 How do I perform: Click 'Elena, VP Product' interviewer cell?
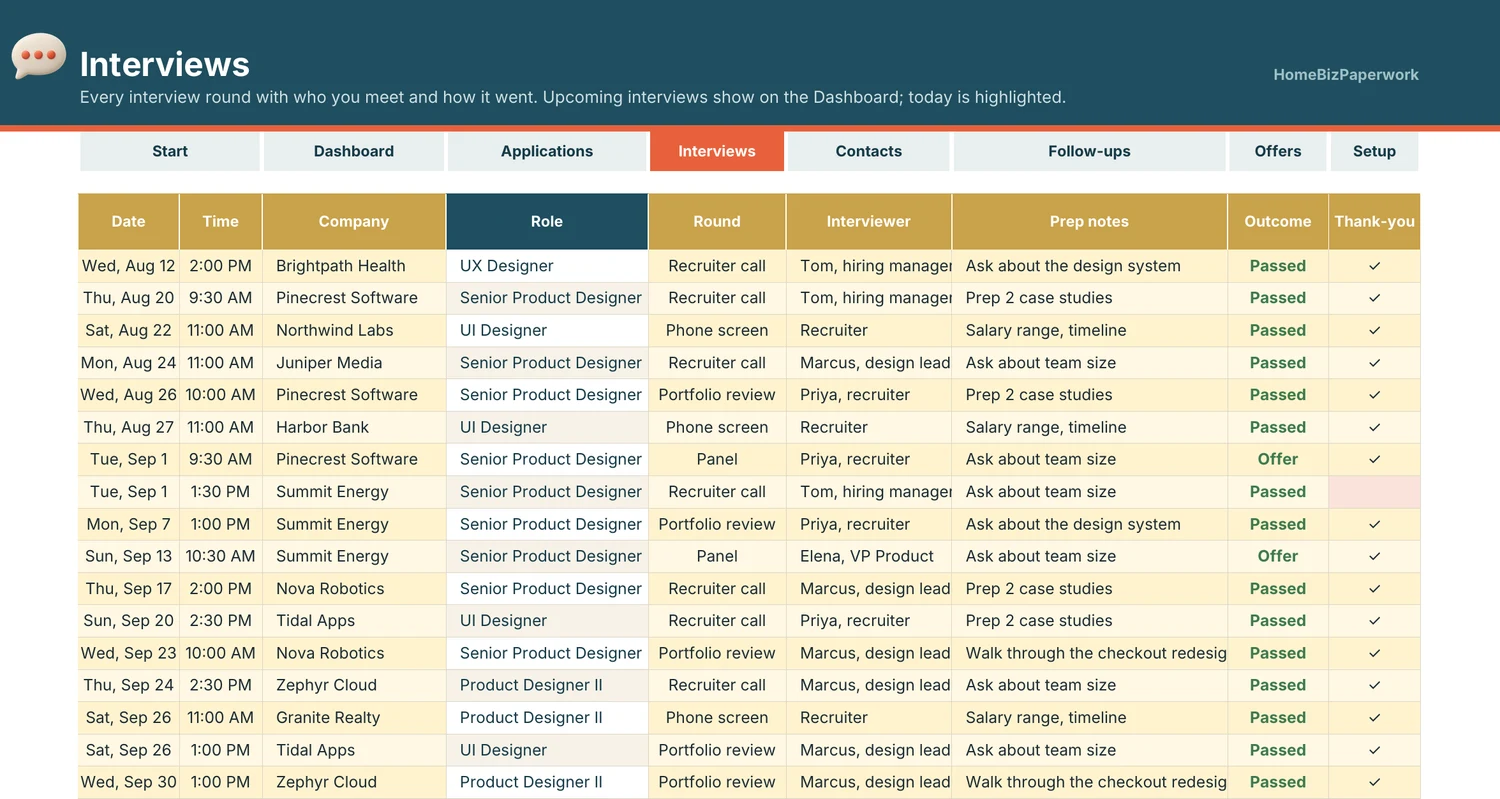(869, 556)
